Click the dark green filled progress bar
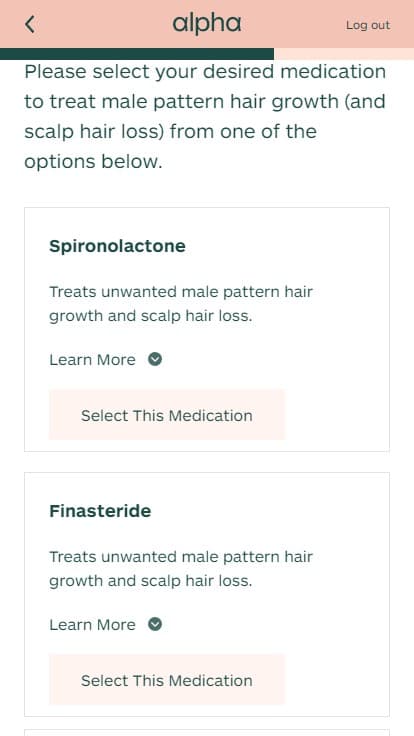The image size is (414, 736). pyautogui.click(x=137, y=54)
